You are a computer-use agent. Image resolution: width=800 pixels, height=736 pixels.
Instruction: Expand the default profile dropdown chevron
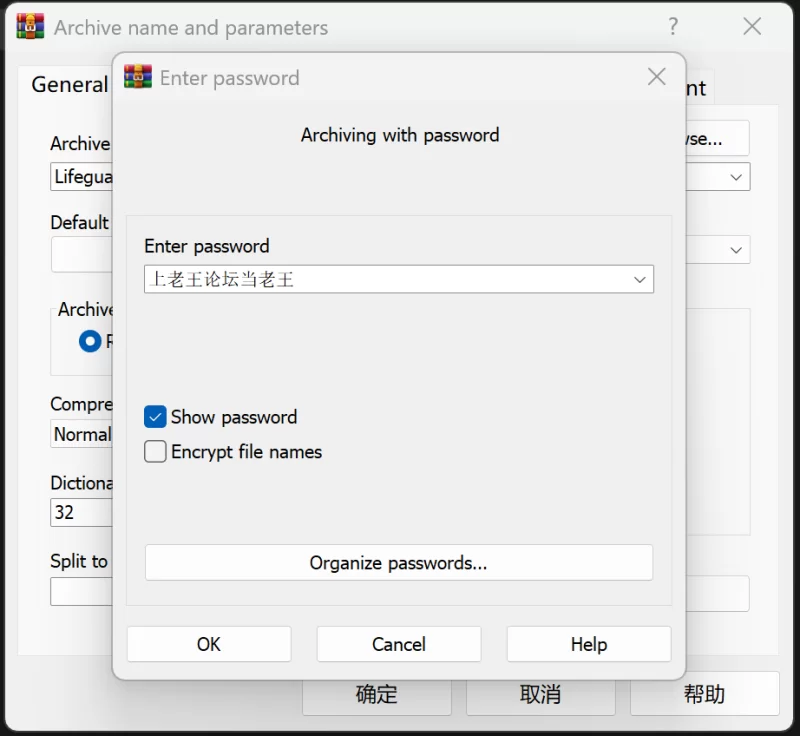point(736,250)
